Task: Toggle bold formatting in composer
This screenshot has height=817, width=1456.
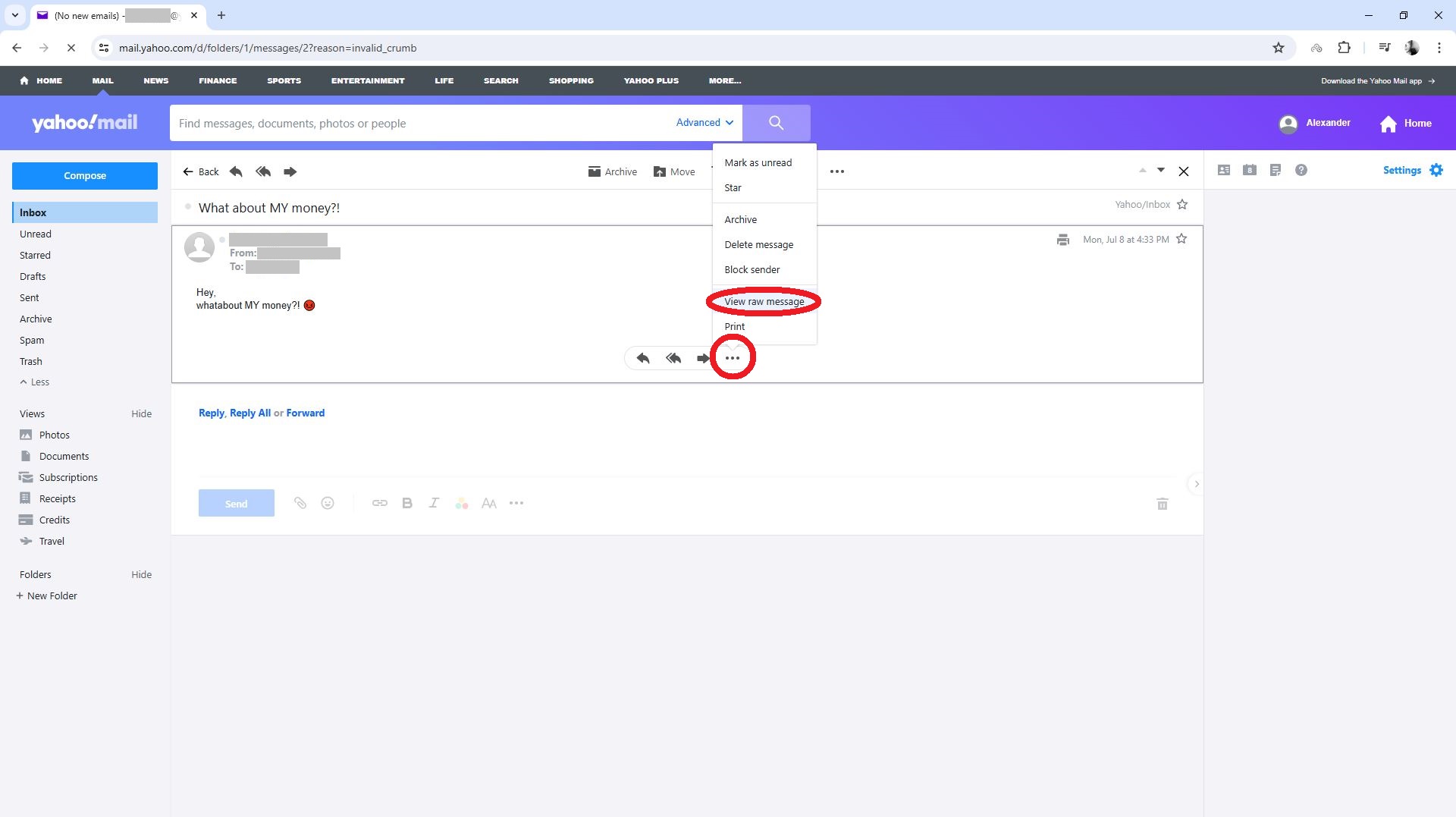Action: pos(407,503)
